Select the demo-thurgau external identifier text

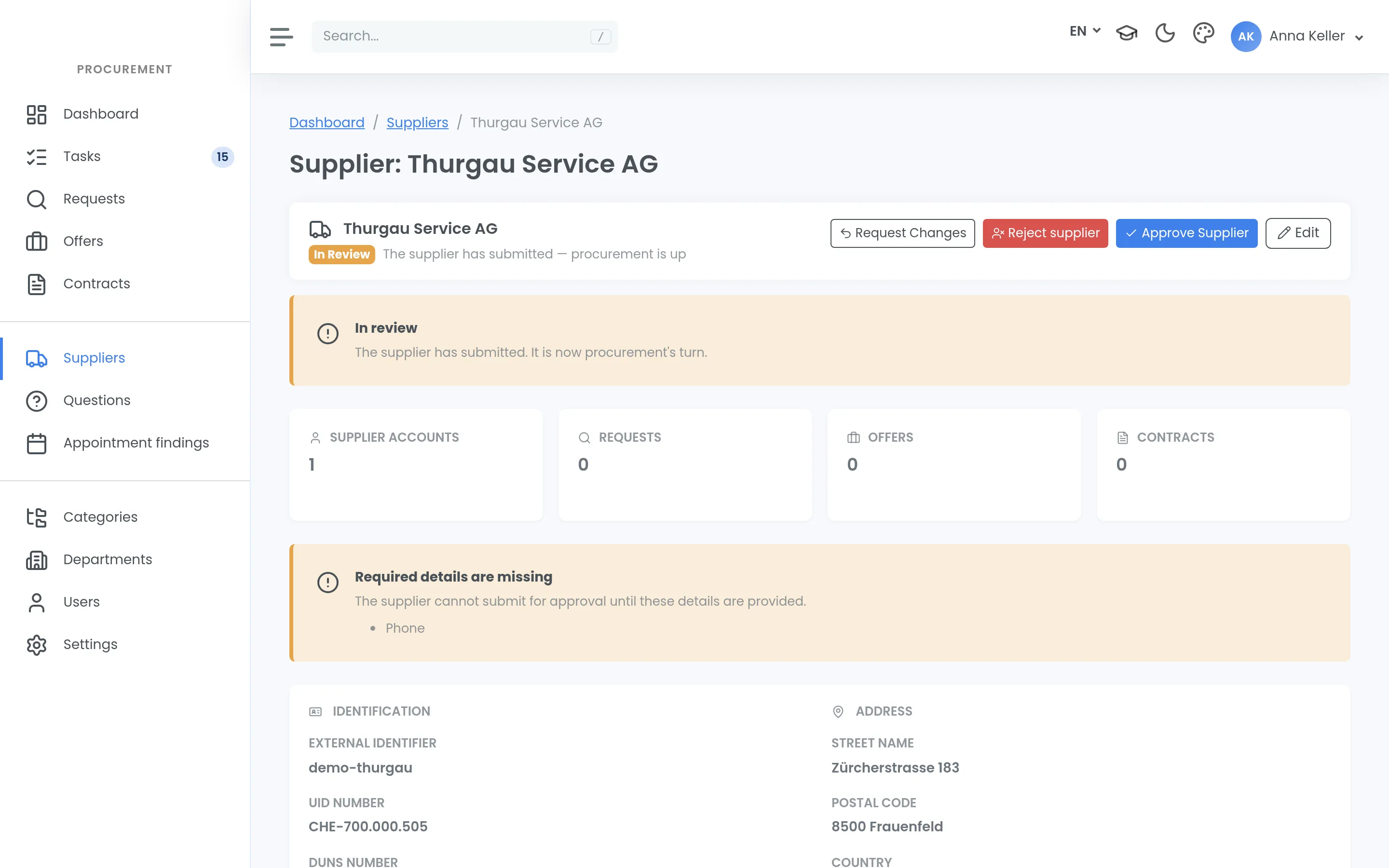point(360,768)
